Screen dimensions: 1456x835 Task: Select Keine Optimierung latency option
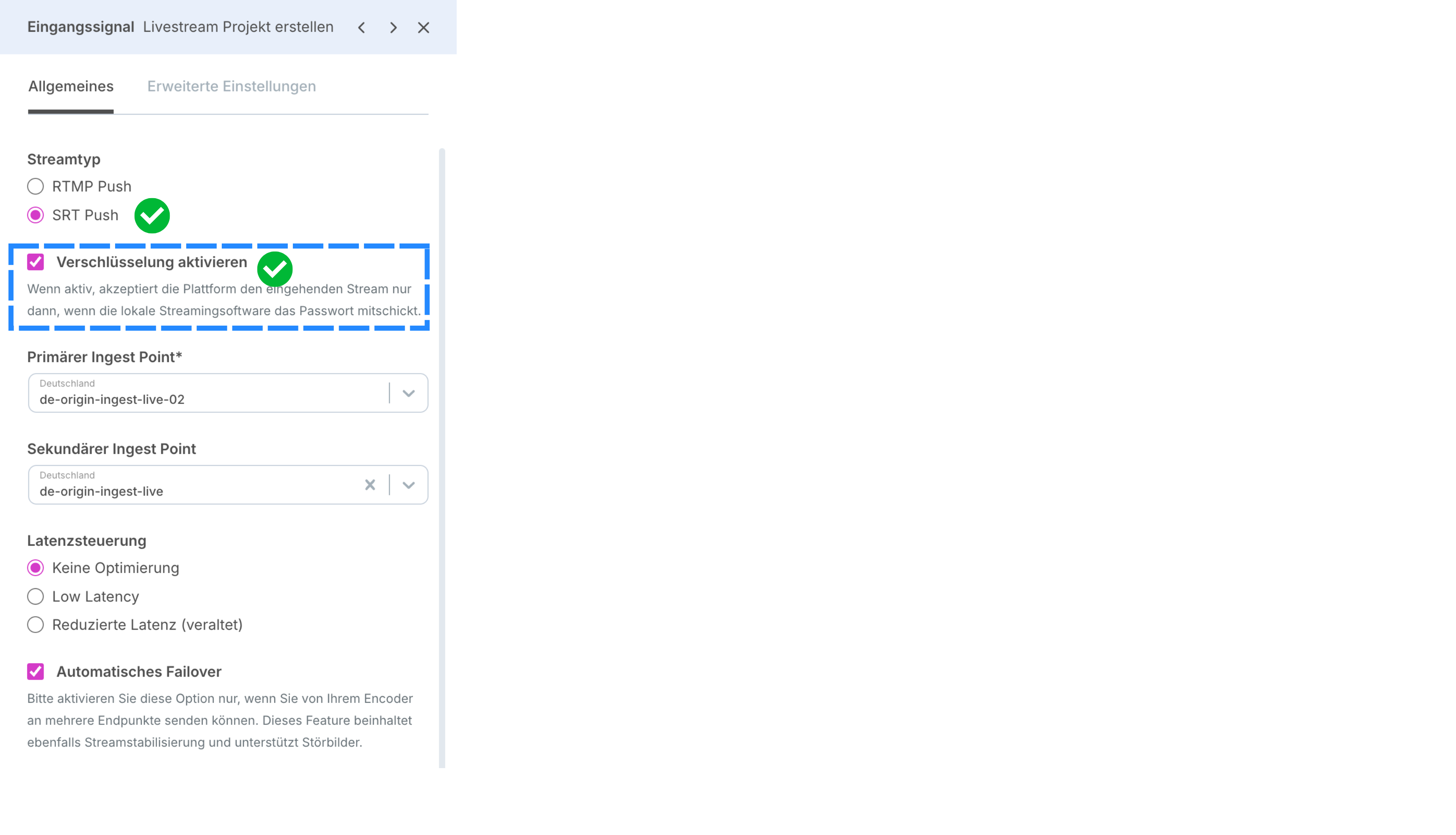point(36,568)
